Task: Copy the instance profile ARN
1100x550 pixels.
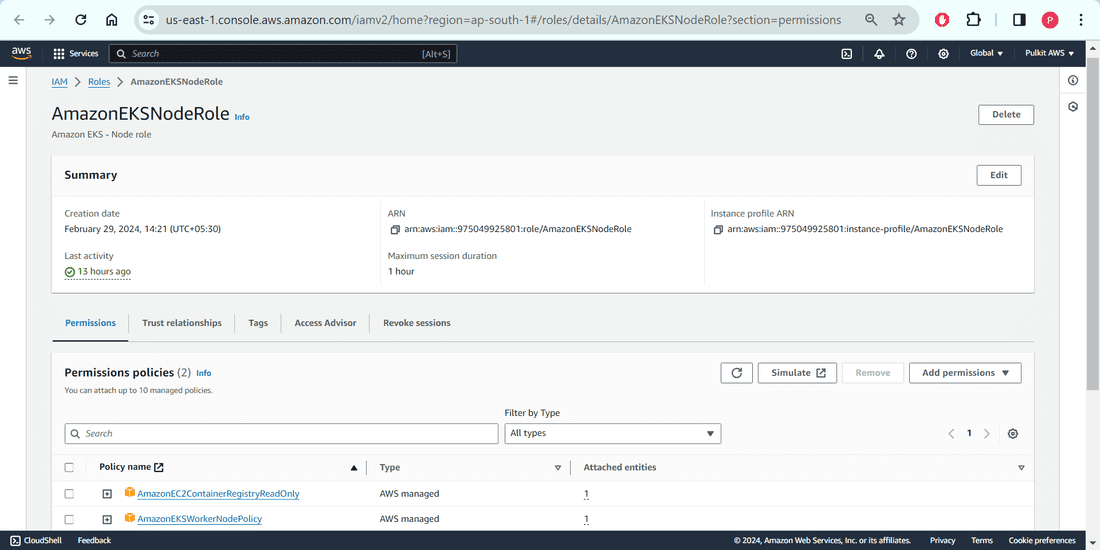Action: 718,229
